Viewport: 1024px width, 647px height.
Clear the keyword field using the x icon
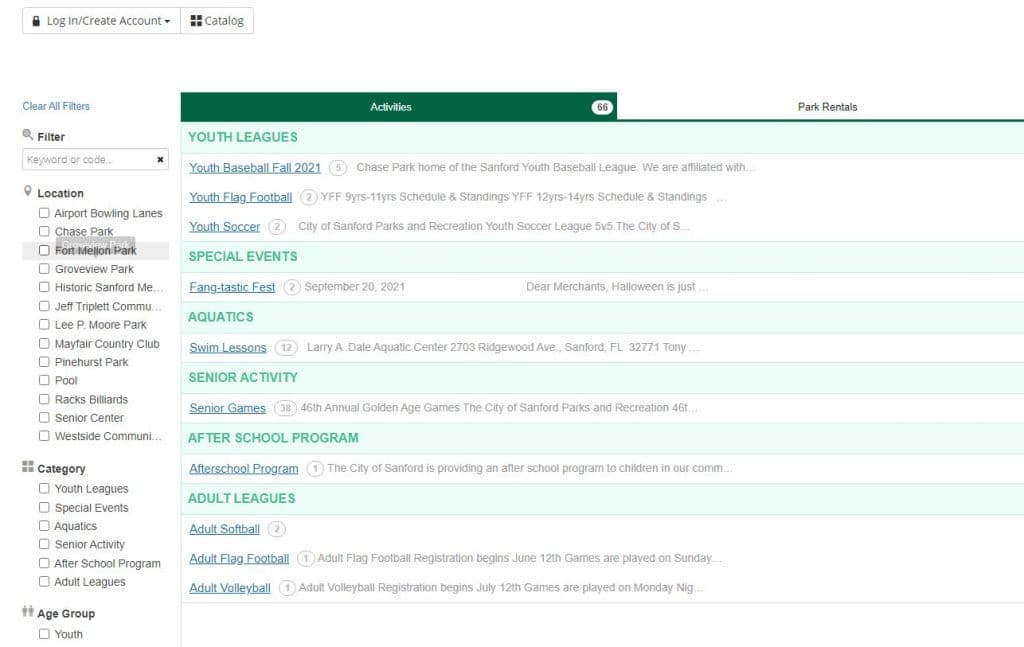[x=160, y=159]
